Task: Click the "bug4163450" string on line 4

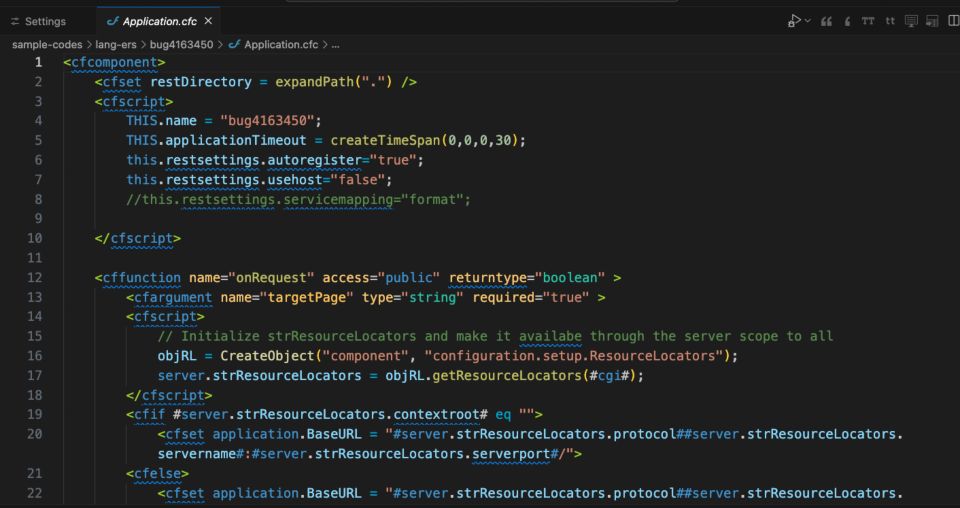Action: click(267, 121)
